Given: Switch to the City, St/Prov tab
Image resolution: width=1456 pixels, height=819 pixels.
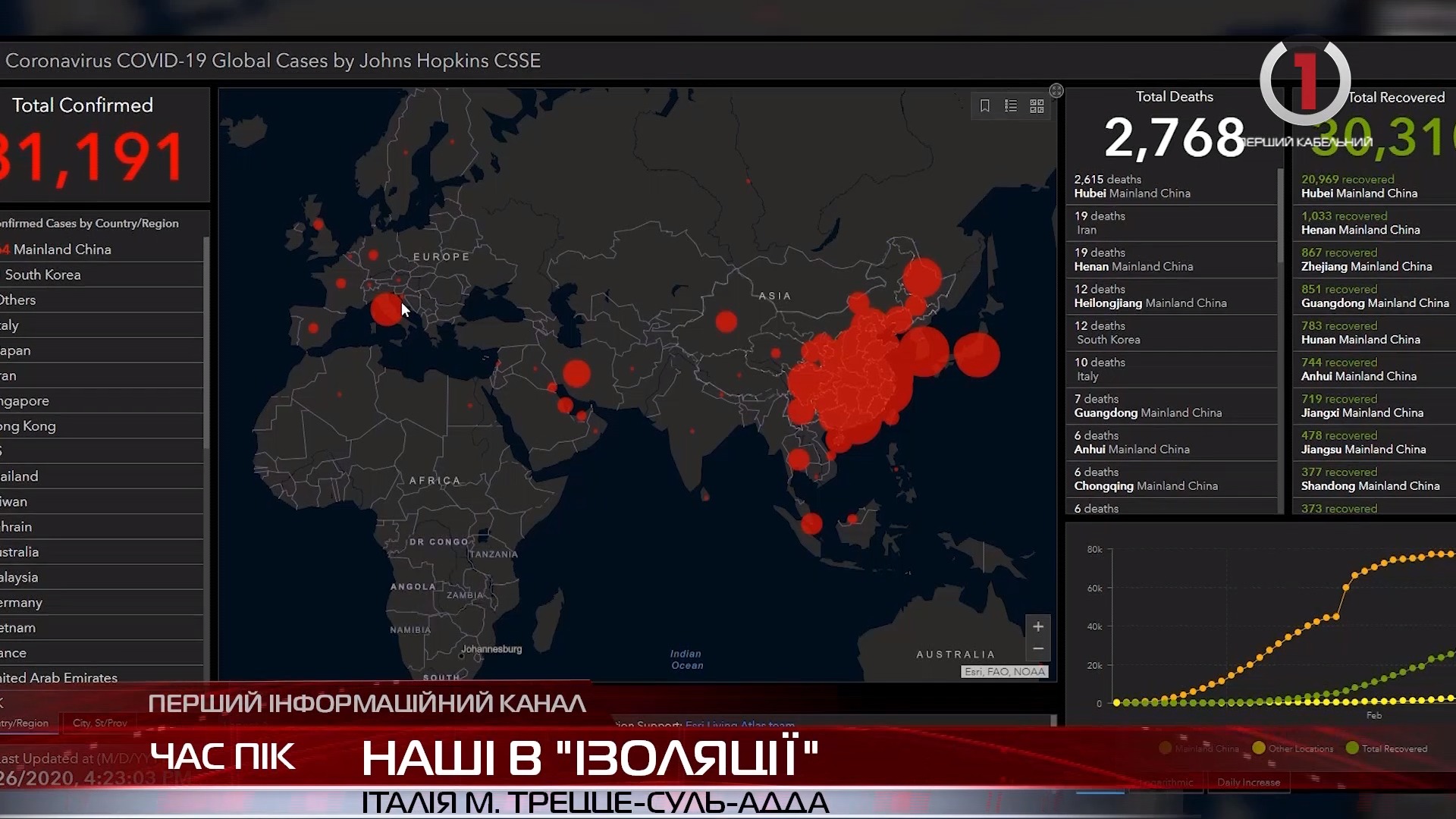Looking at the screenshot, I should tap(99, 723).
